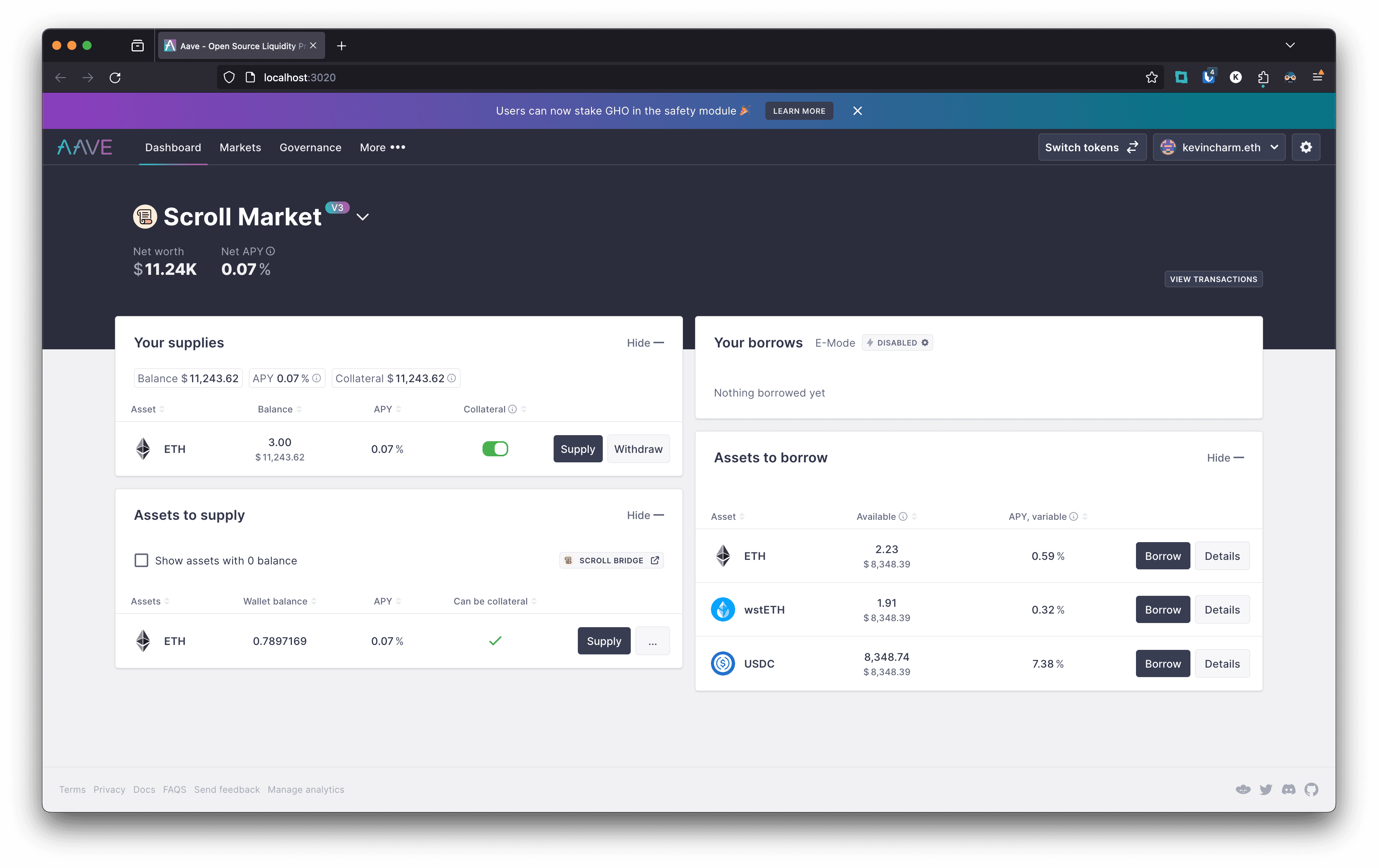Screen dimensions: 1378x868
Task: Click the APY, variable info icon
Action: tap(1074, 517)
